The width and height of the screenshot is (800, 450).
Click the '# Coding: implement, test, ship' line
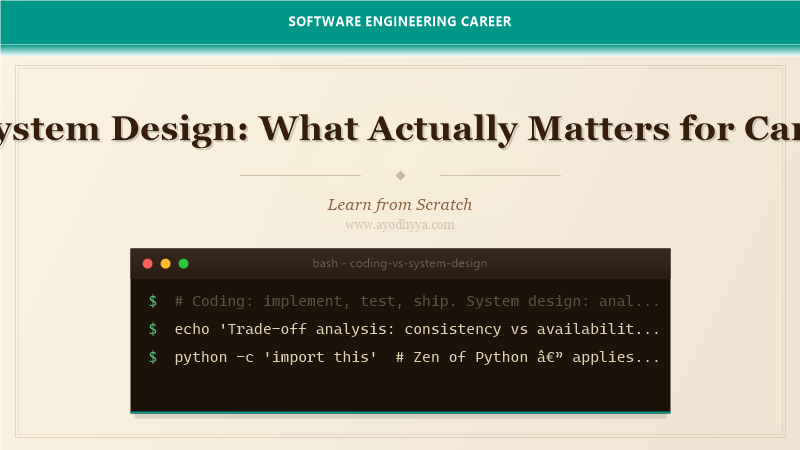coord(417,301)
